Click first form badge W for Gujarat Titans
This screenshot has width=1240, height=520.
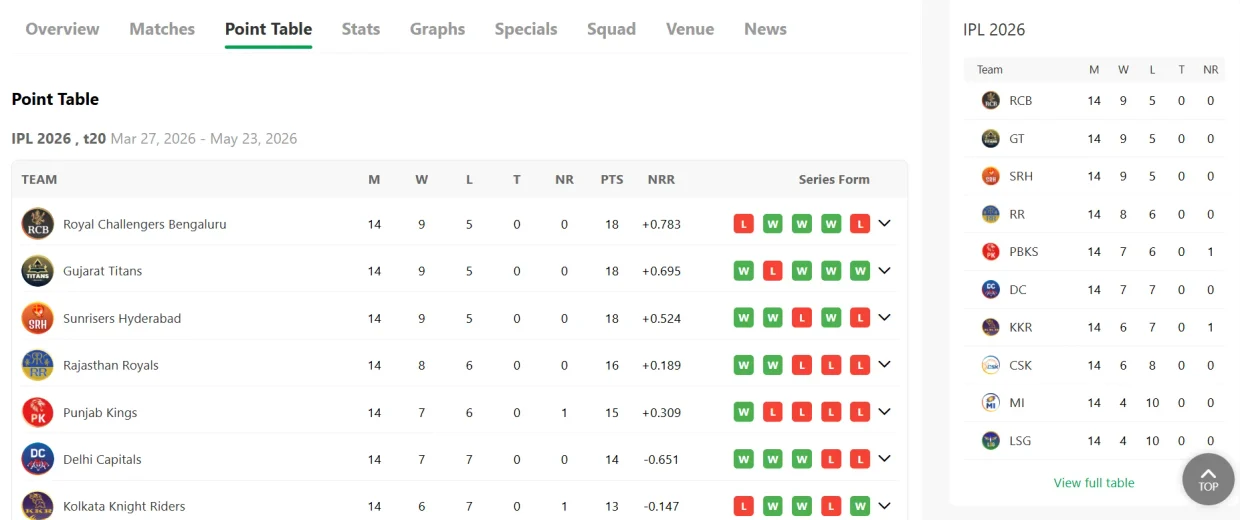pyautogui.click(x=743, y=271)
